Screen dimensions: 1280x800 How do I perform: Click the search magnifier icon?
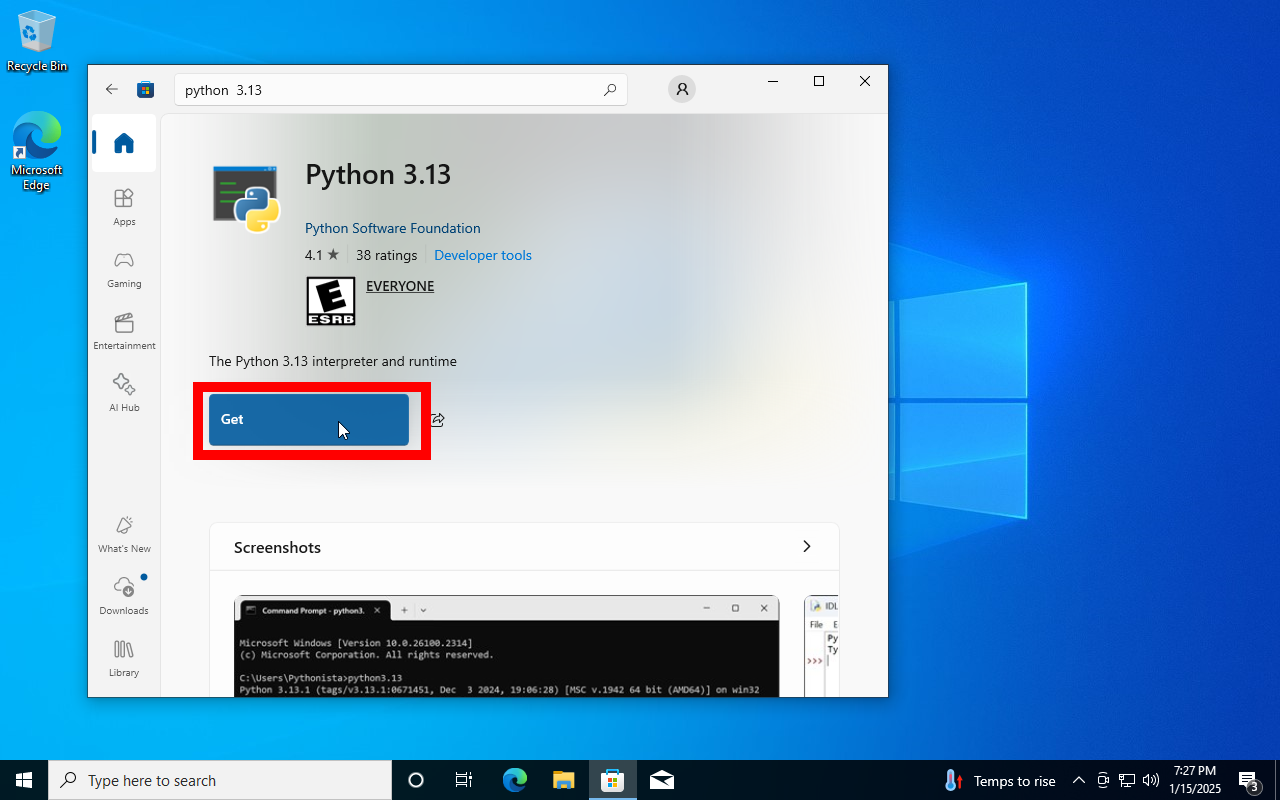pos(610,90)
